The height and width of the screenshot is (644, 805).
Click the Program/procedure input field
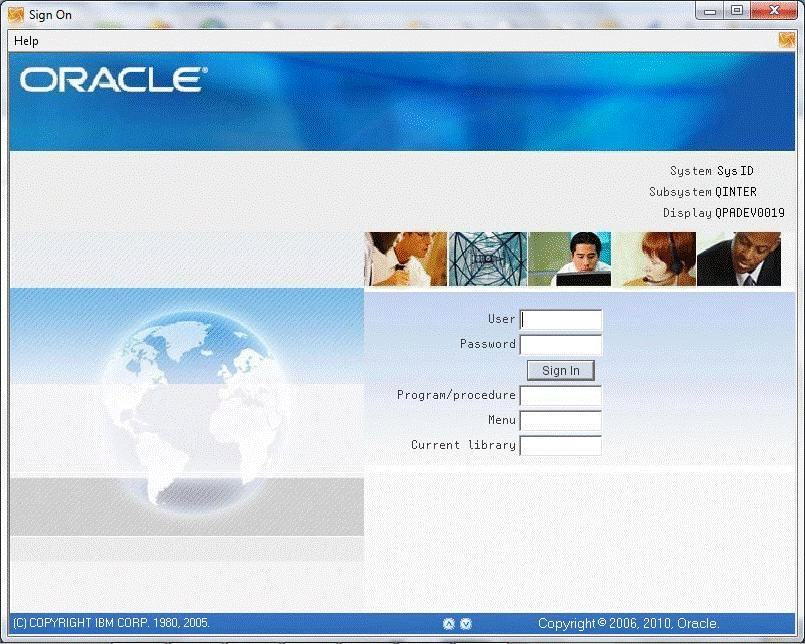click(561, 395)
